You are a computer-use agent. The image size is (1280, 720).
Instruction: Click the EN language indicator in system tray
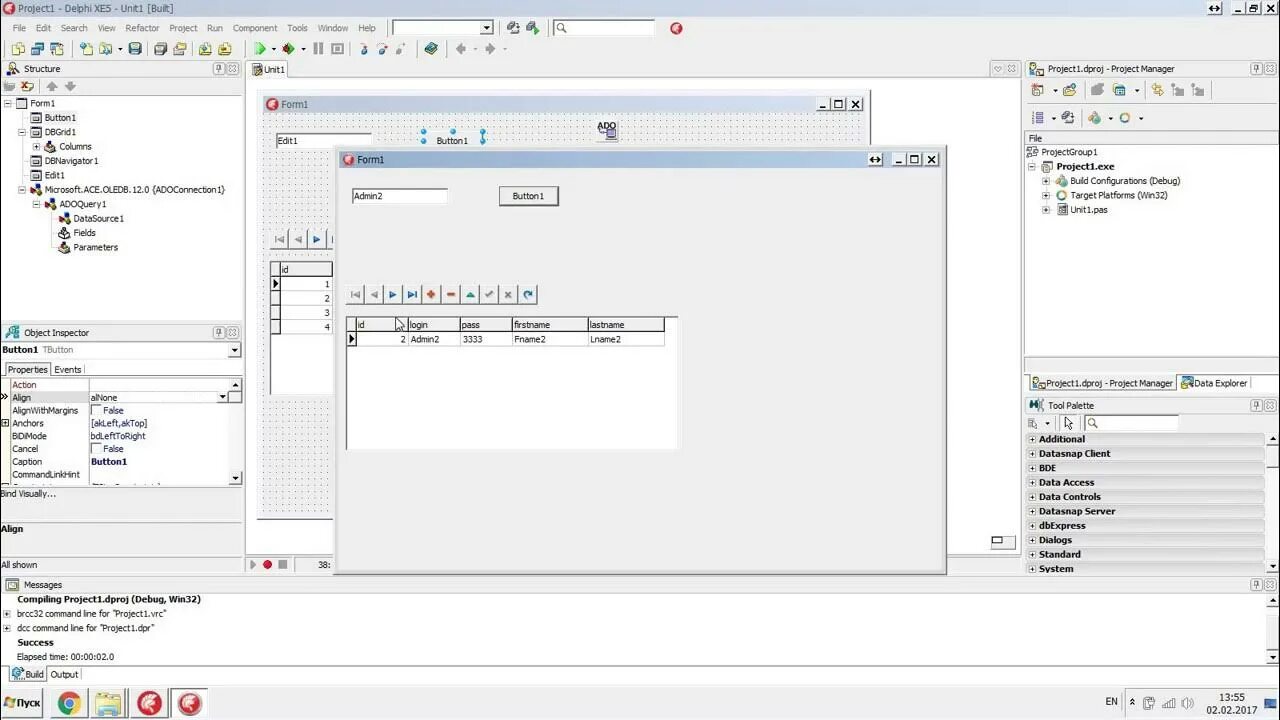click(x=1112, y=702)
